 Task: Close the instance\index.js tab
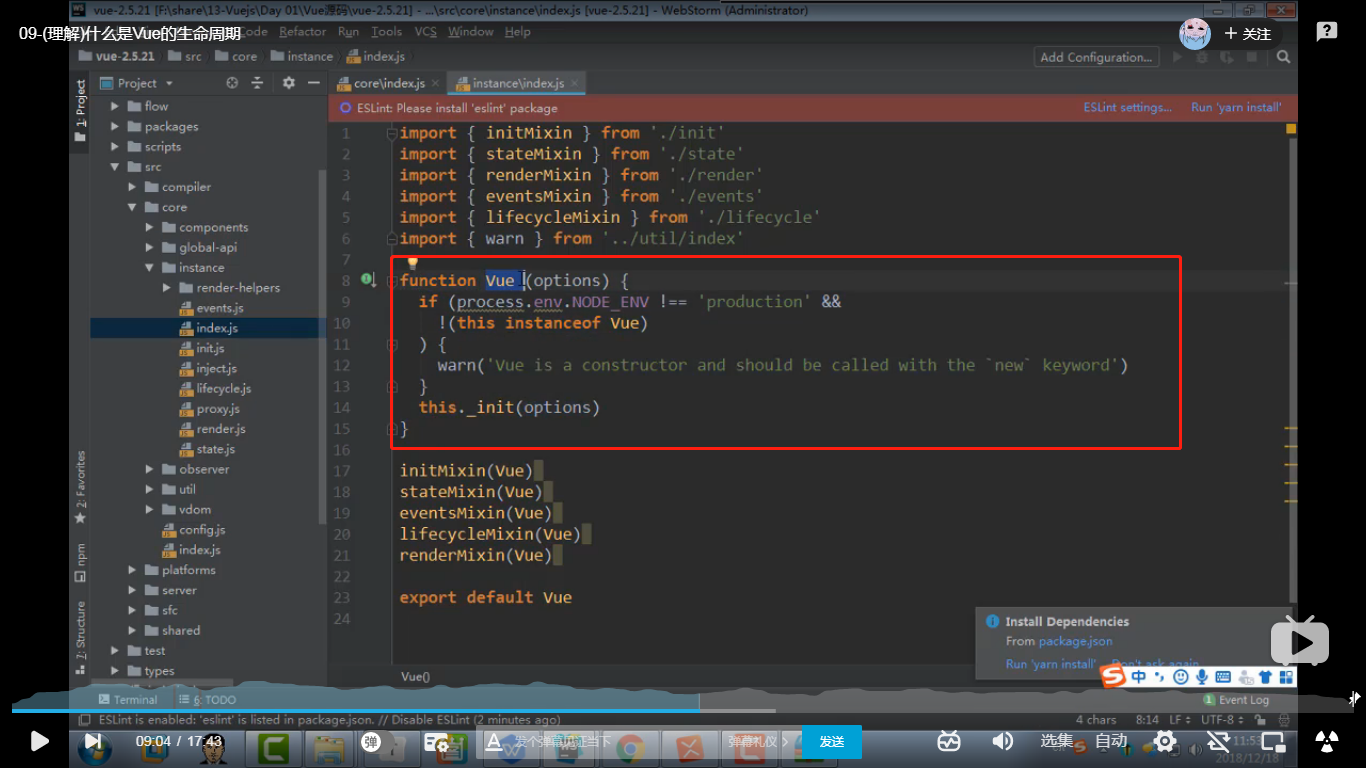click(x=574, y=84)
